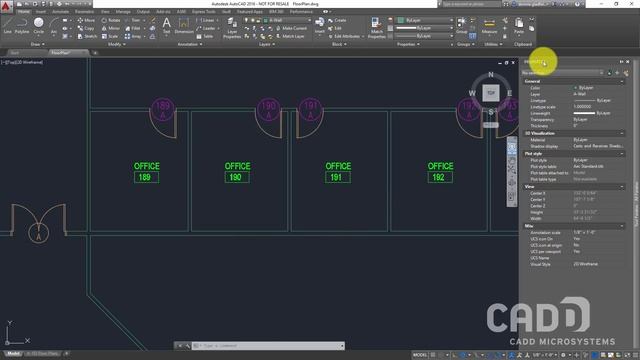
Task: Click Match Layer button
Action: click(290, 36)
